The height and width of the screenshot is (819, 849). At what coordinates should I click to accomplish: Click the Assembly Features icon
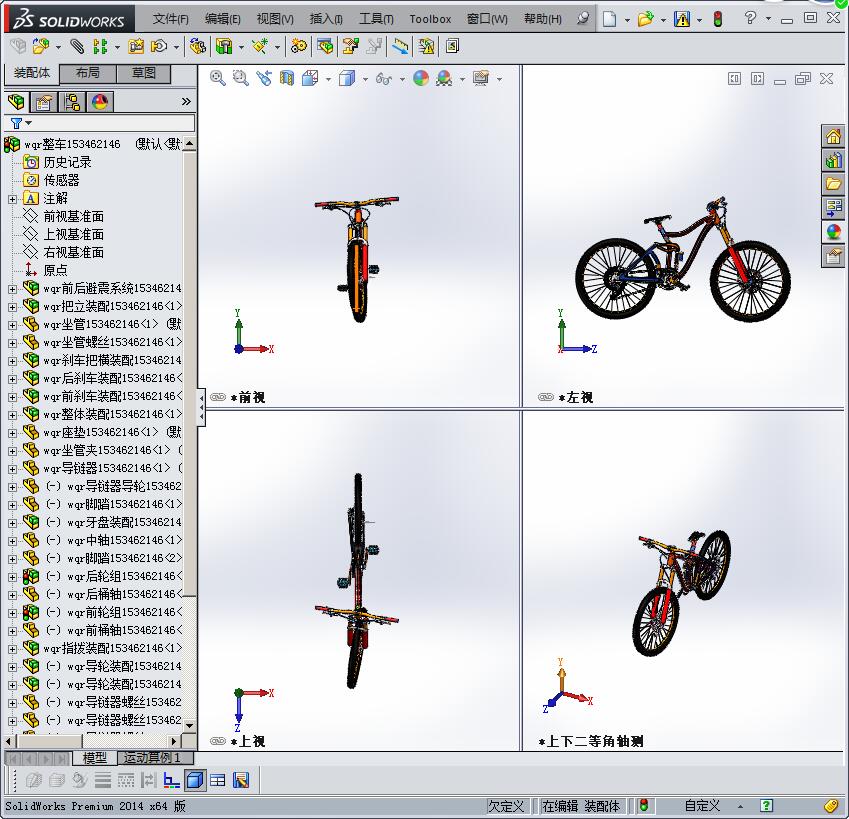point(224,47)
